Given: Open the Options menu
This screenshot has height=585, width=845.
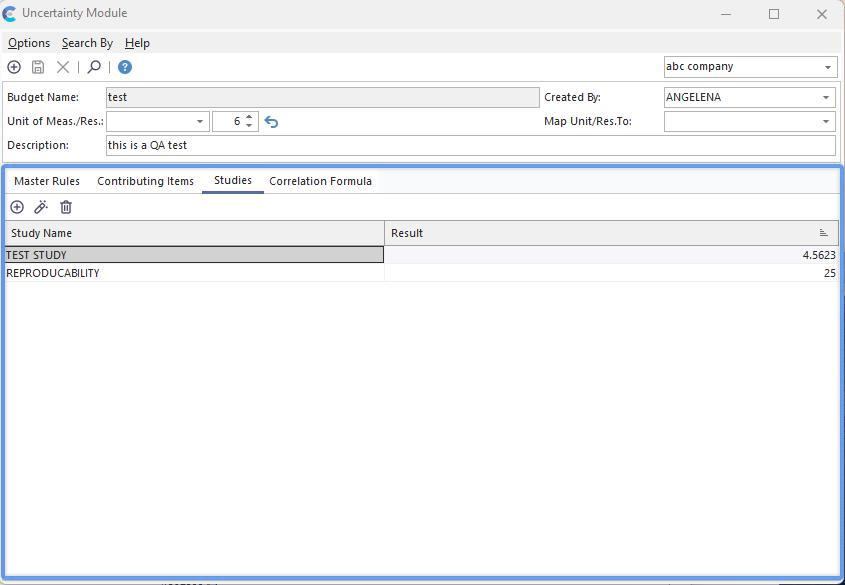Looking at the screenshot, I should (29, 43).
